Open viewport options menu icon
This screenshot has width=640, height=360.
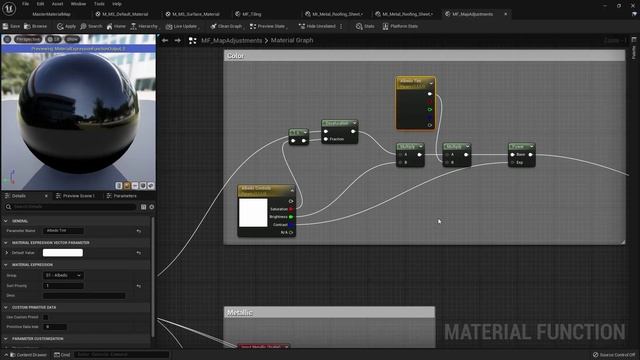7,39
